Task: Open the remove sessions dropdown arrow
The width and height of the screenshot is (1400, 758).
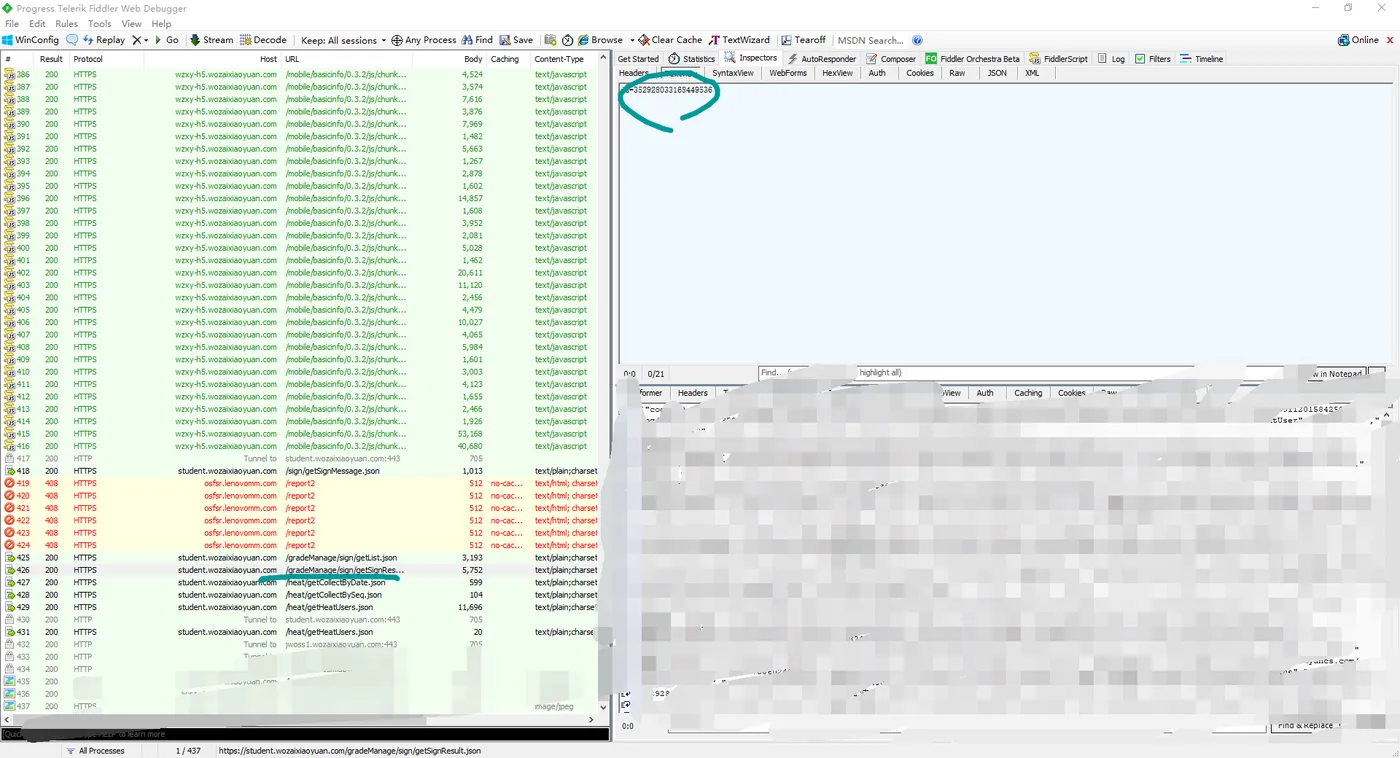Action: point(146,40)
